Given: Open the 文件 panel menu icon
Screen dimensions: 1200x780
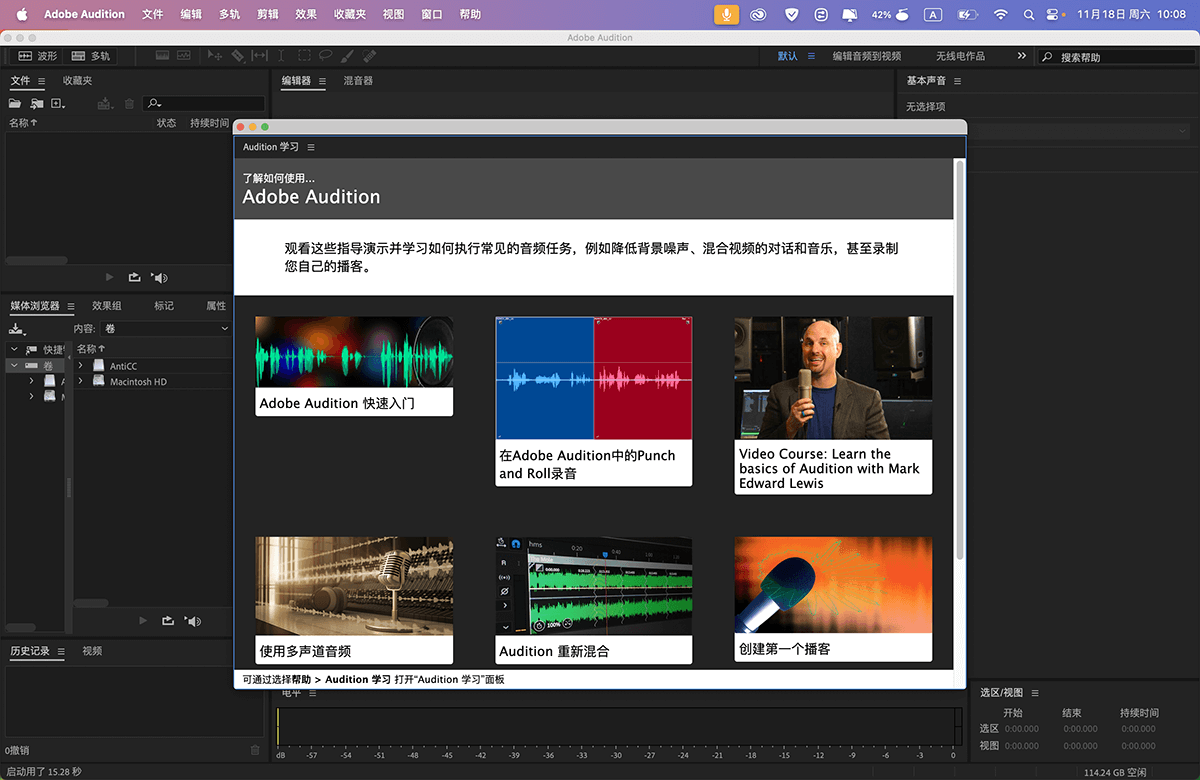Looking at the screenshot, I should [x=42, y=81].
